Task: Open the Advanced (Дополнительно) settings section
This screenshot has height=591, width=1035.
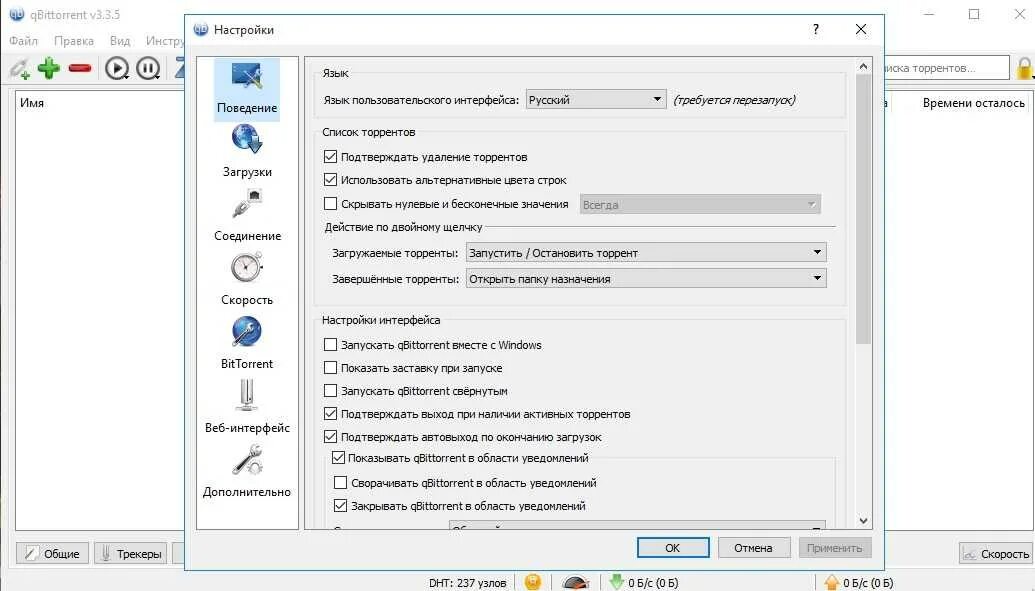Action: tap(247, 471)
